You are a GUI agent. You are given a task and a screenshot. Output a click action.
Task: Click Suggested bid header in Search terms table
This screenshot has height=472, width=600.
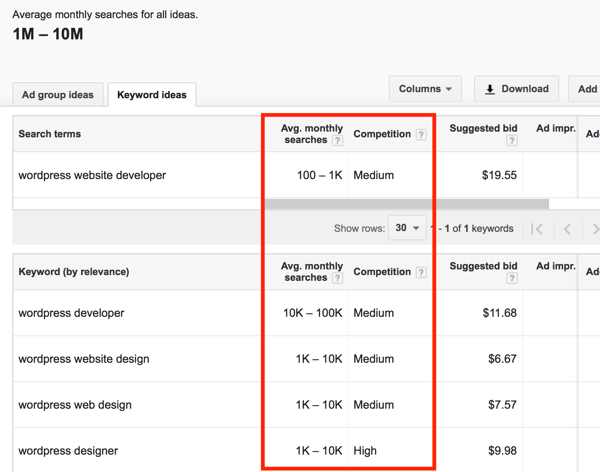coord(483,128)
